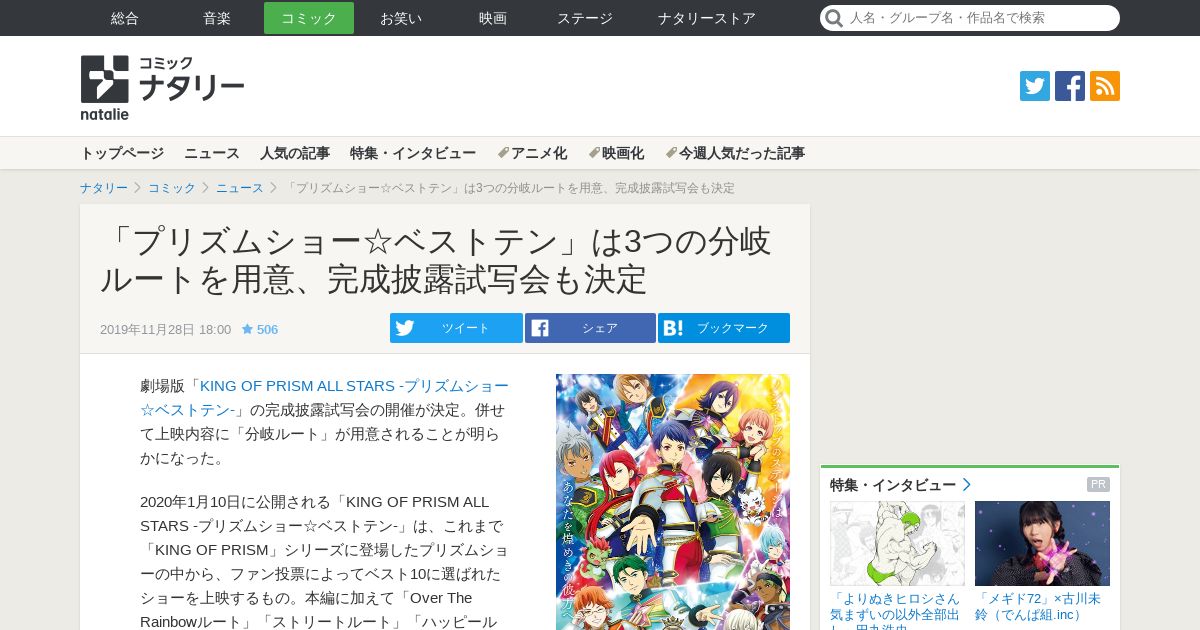Viewport: 1200px width, 630px height.
Task: Click the star icon beside 506
Action: click(247, 329)
